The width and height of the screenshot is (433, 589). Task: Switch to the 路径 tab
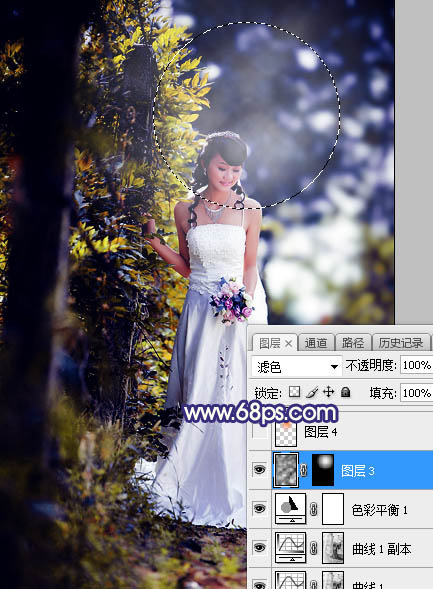click(x=353, y=343)
